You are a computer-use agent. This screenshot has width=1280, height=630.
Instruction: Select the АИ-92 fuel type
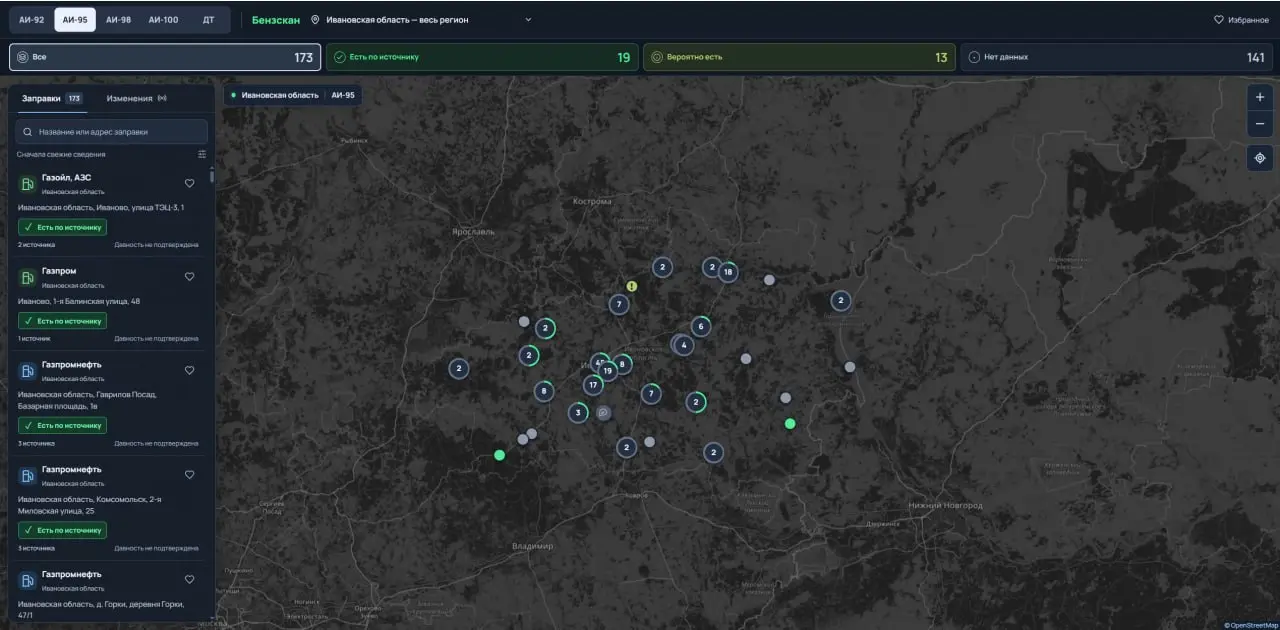pyautogui.click(x=32, y=20)
